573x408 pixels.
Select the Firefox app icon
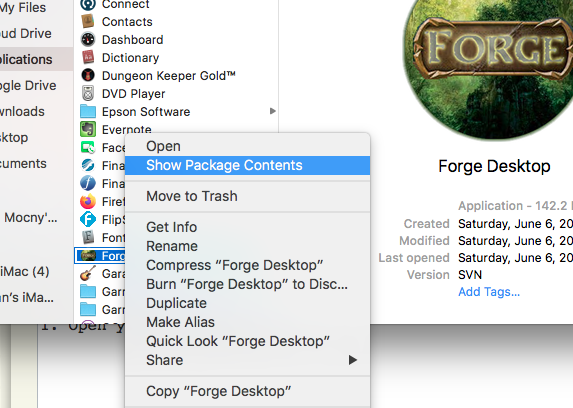point(88,201)
